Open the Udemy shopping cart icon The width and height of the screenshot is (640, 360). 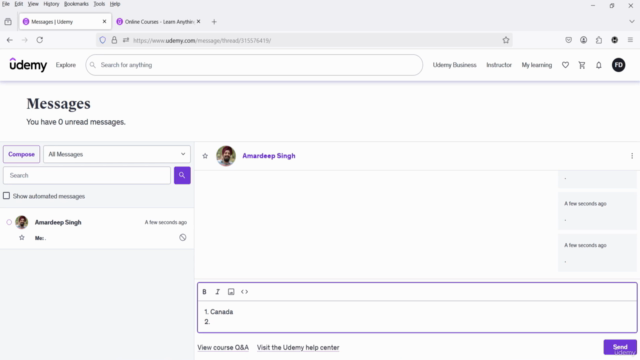tap(582, 65)
